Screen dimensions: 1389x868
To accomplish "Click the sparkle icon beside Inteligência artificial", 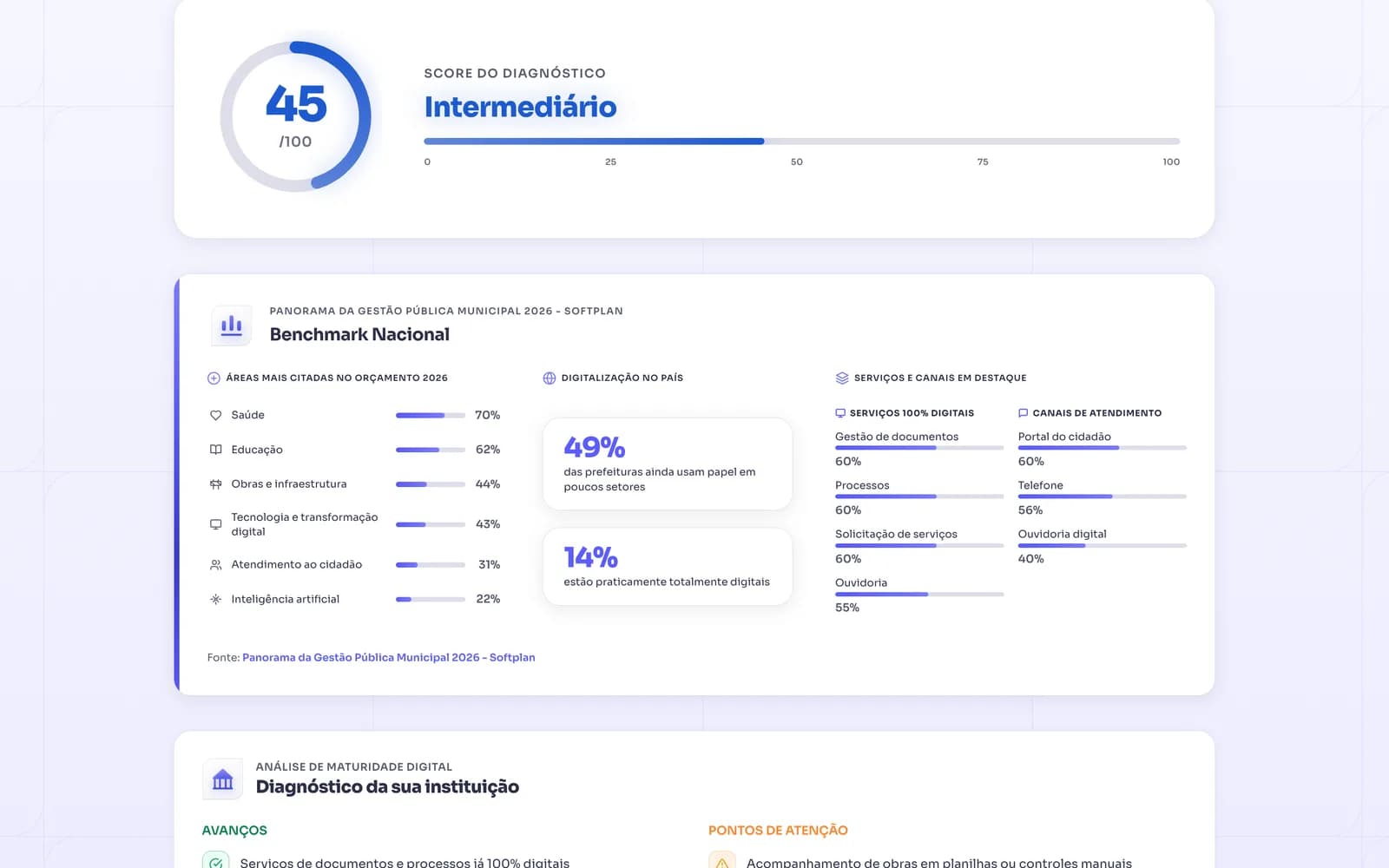I will click(215, 599).
